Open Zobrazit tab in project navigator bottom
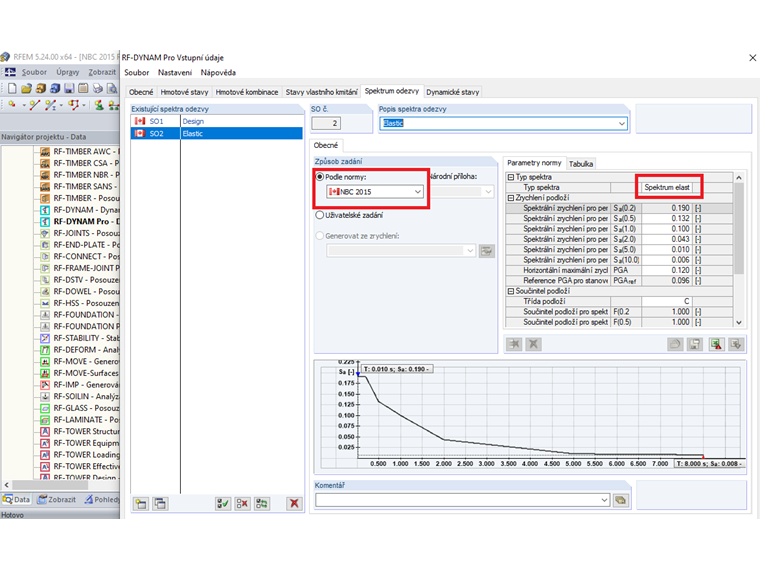The image size is (760, 570). click(57, 499)
